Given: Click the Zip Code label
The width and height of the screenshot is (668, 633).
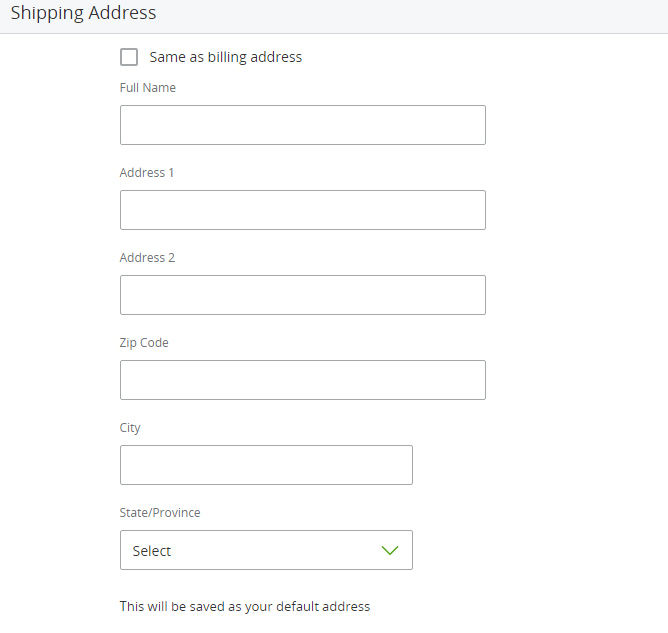Looking at the screenshot, I should [144, 343].
